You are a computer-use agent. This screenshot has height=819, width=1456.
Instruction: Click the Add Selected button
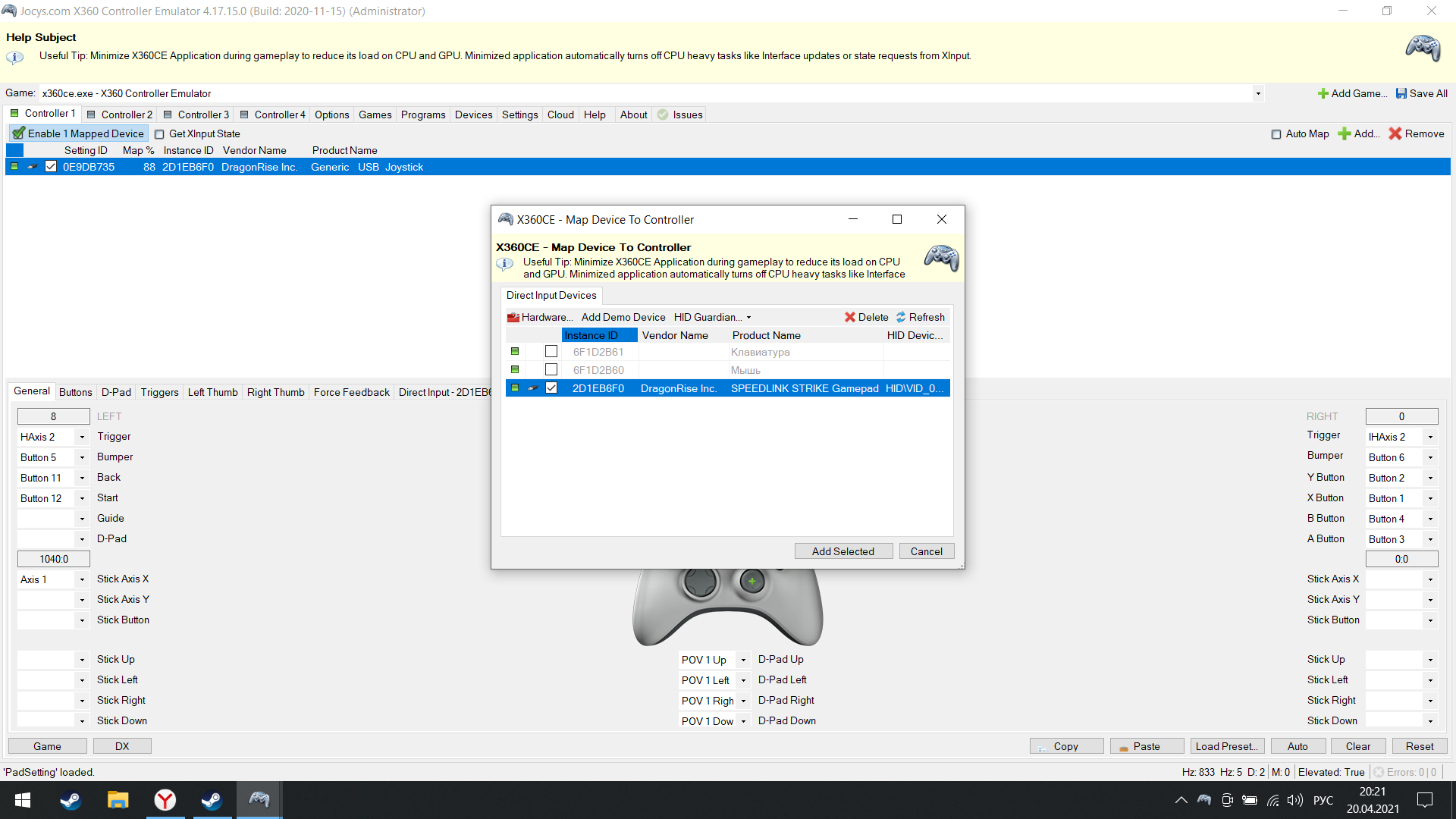(843, 551)
